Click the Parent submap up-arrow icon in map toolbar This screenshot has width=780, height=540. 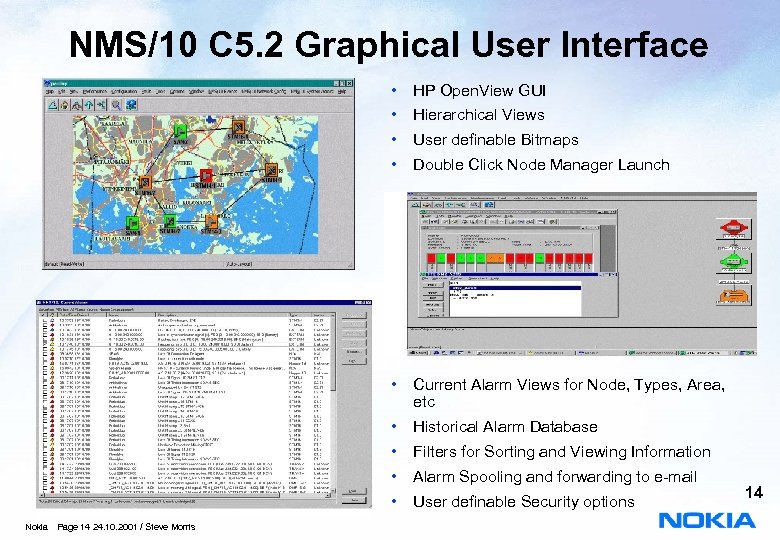click(89, 105)
